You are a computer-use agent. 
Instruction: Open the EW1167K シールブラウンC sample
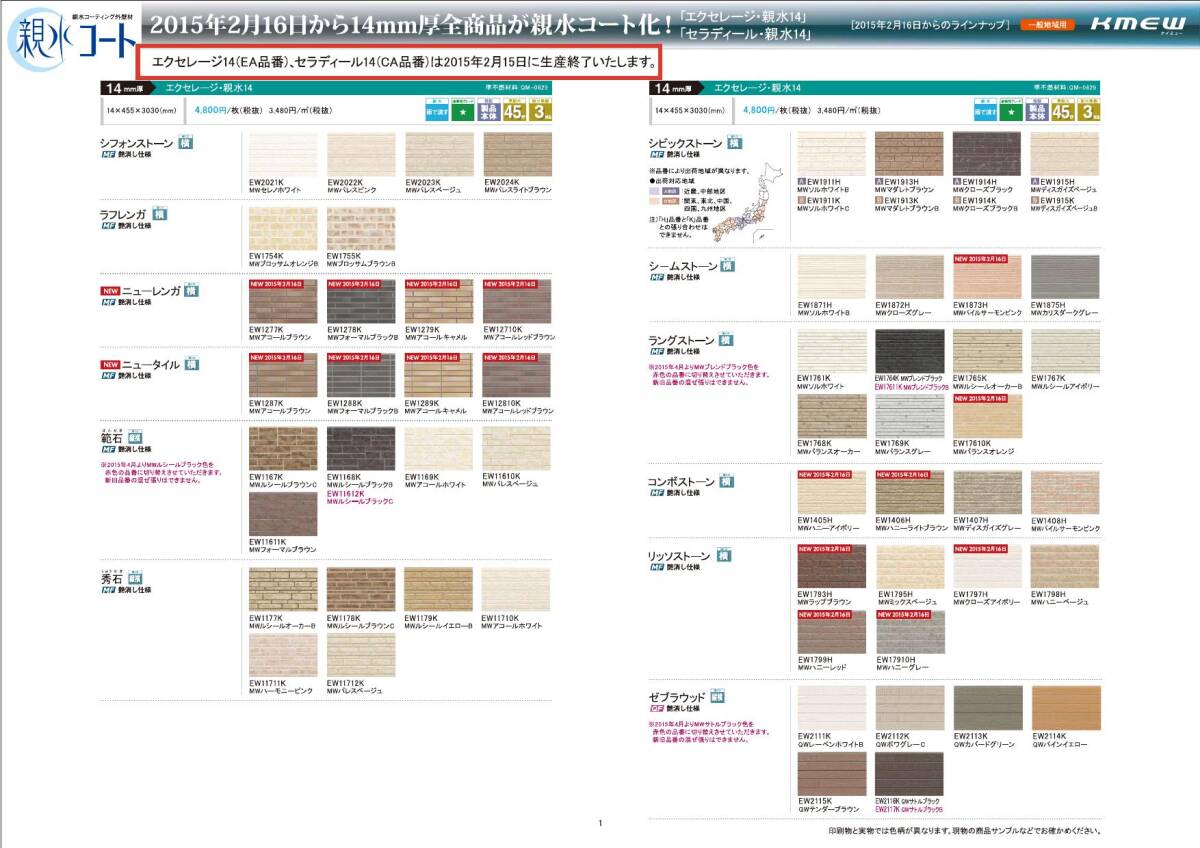coord(283,449)
